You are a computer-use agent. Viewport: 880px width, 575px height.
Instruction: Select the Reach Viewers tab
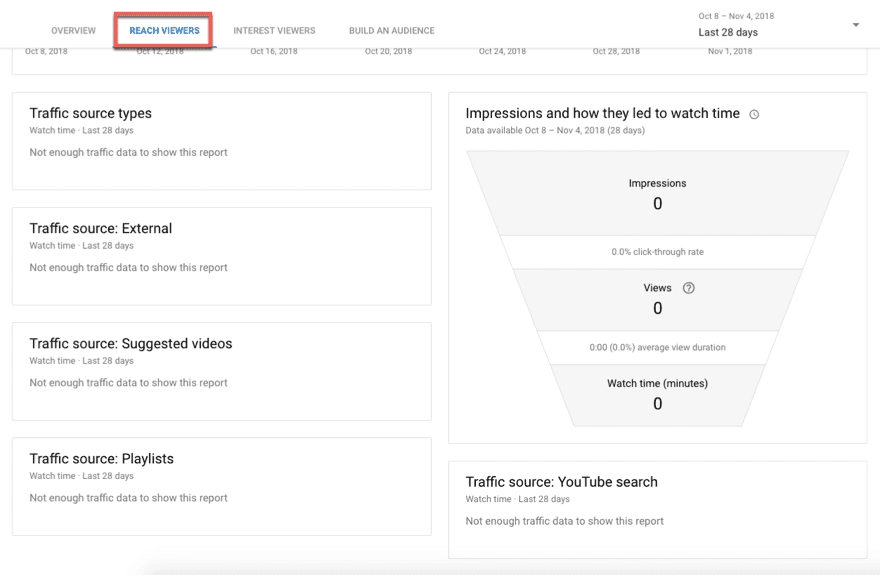164,30
